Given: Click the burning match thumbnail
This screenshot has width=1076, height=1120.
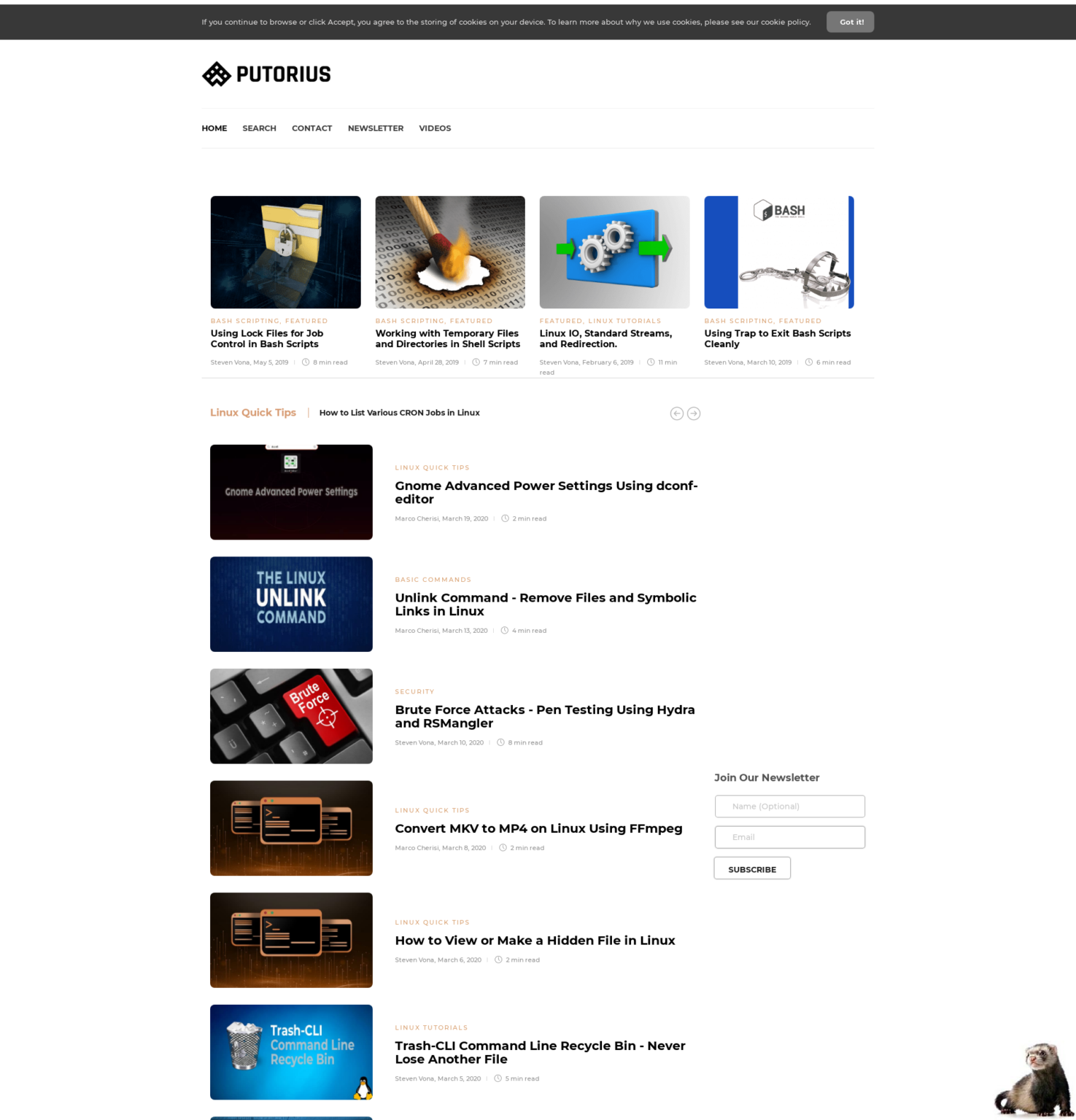Looking at the screenshot, I should pyautogui.click(x=450, y=252).
